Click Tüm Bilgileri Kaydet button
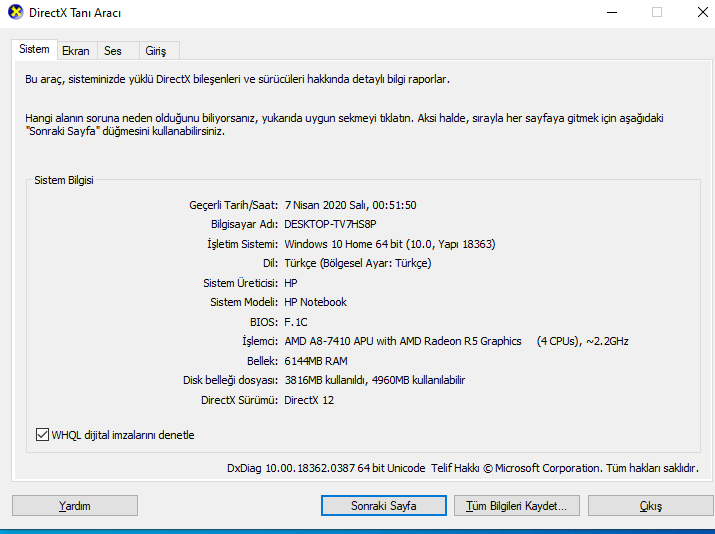This screenshot has width=715, height=534. click(517, 506)
